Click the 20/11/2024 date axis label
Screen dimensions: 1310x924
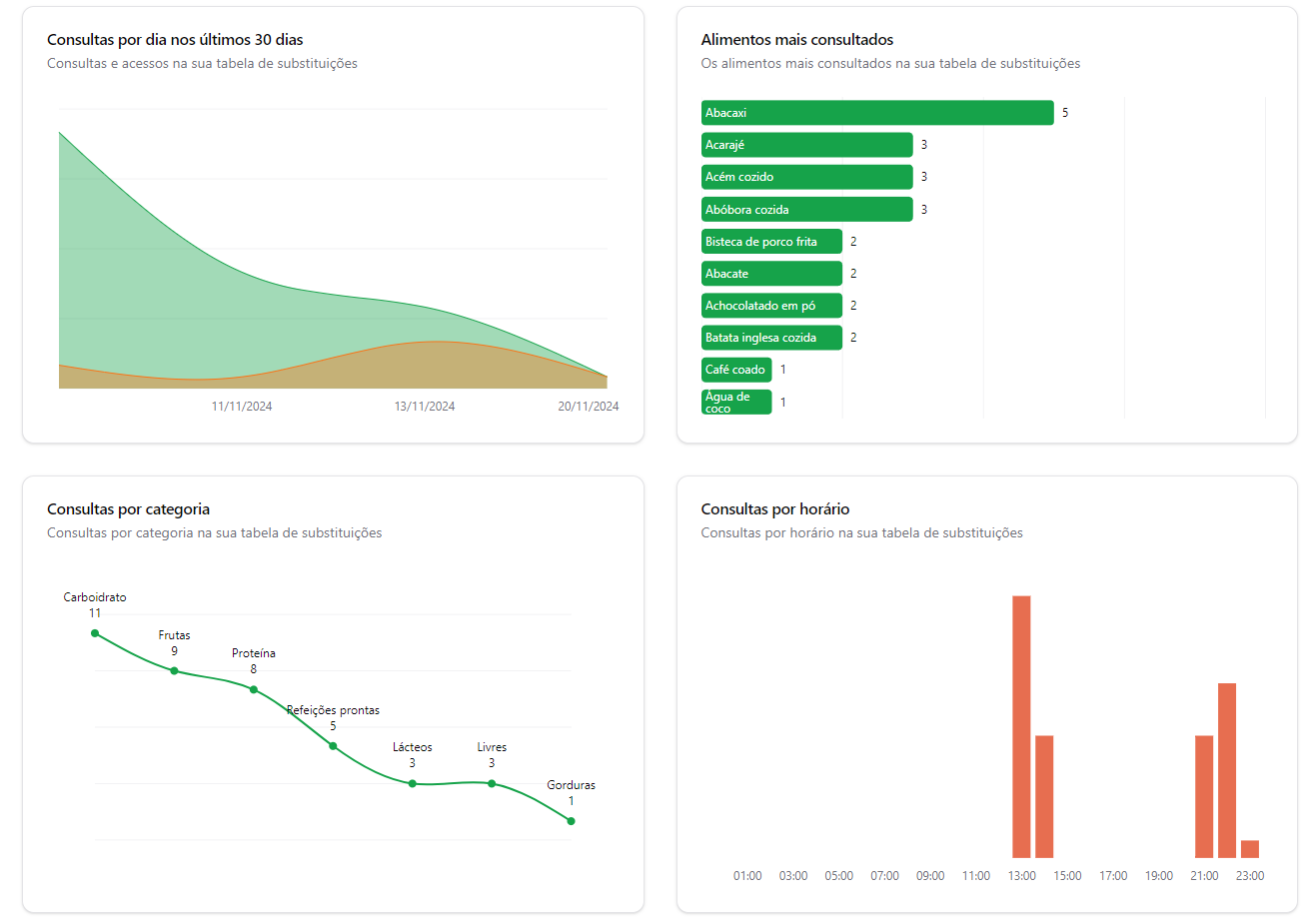pos(589,407)
